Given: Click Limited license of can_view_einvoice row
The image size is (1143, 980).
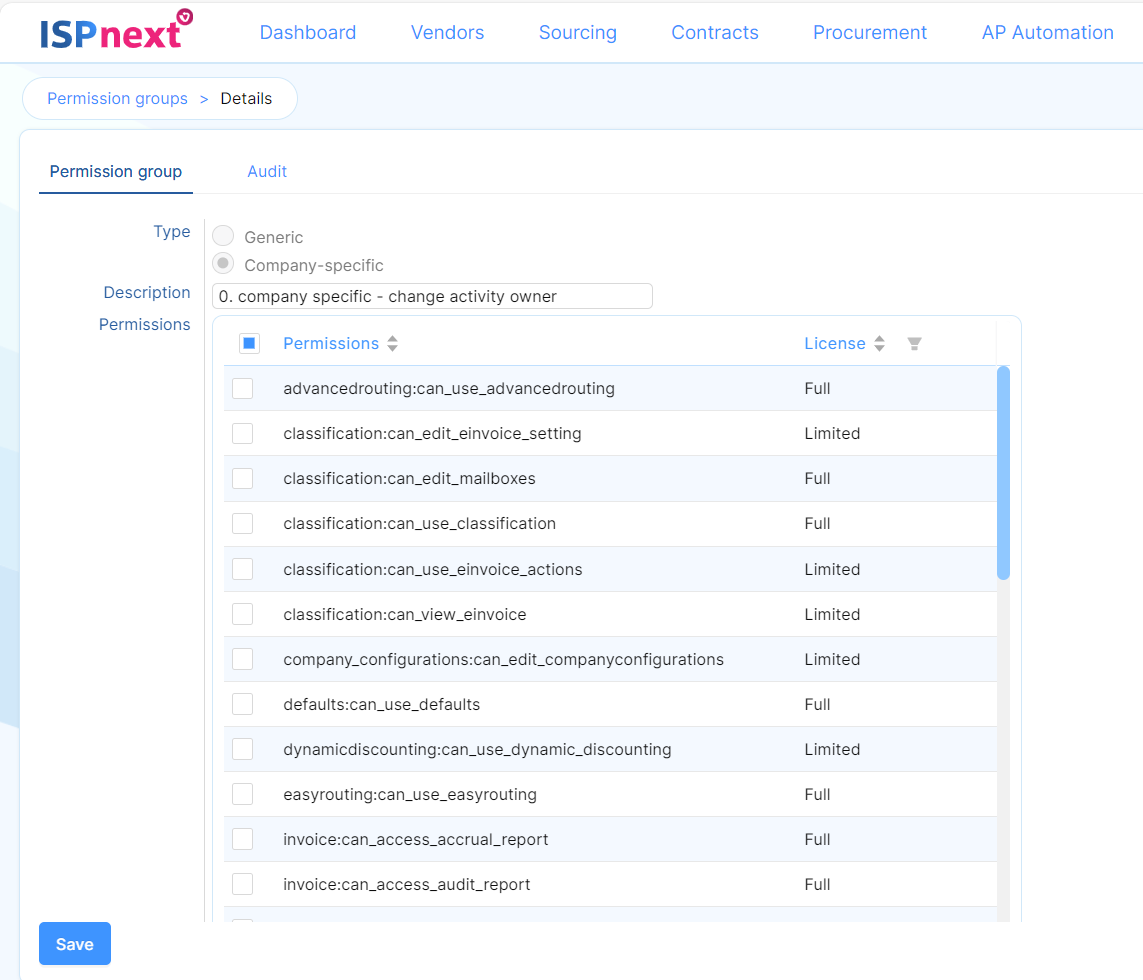Looking at the screenshot, I should [x=832, y=614].
